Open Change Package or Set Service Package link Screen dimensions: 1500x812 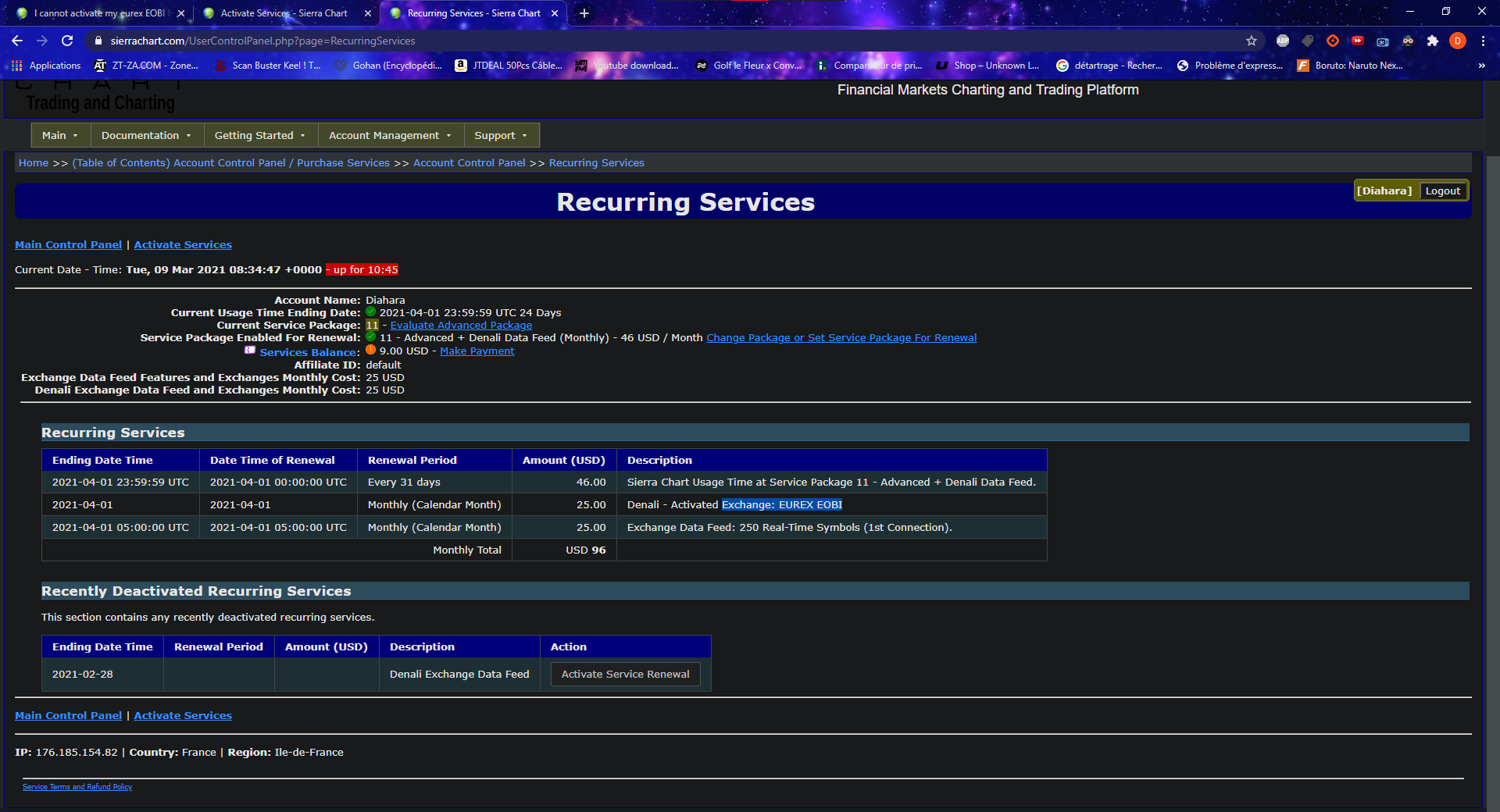841,337
